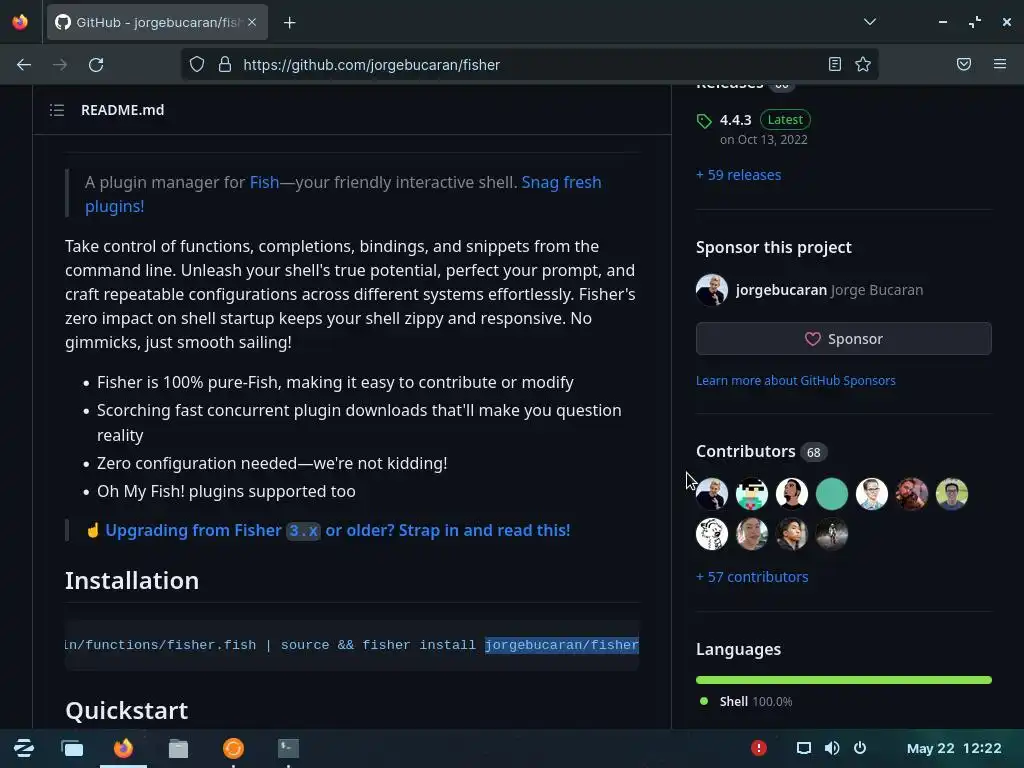Click the Shell 100.0% language entry

pyautogui.click(x=746, y=701)
